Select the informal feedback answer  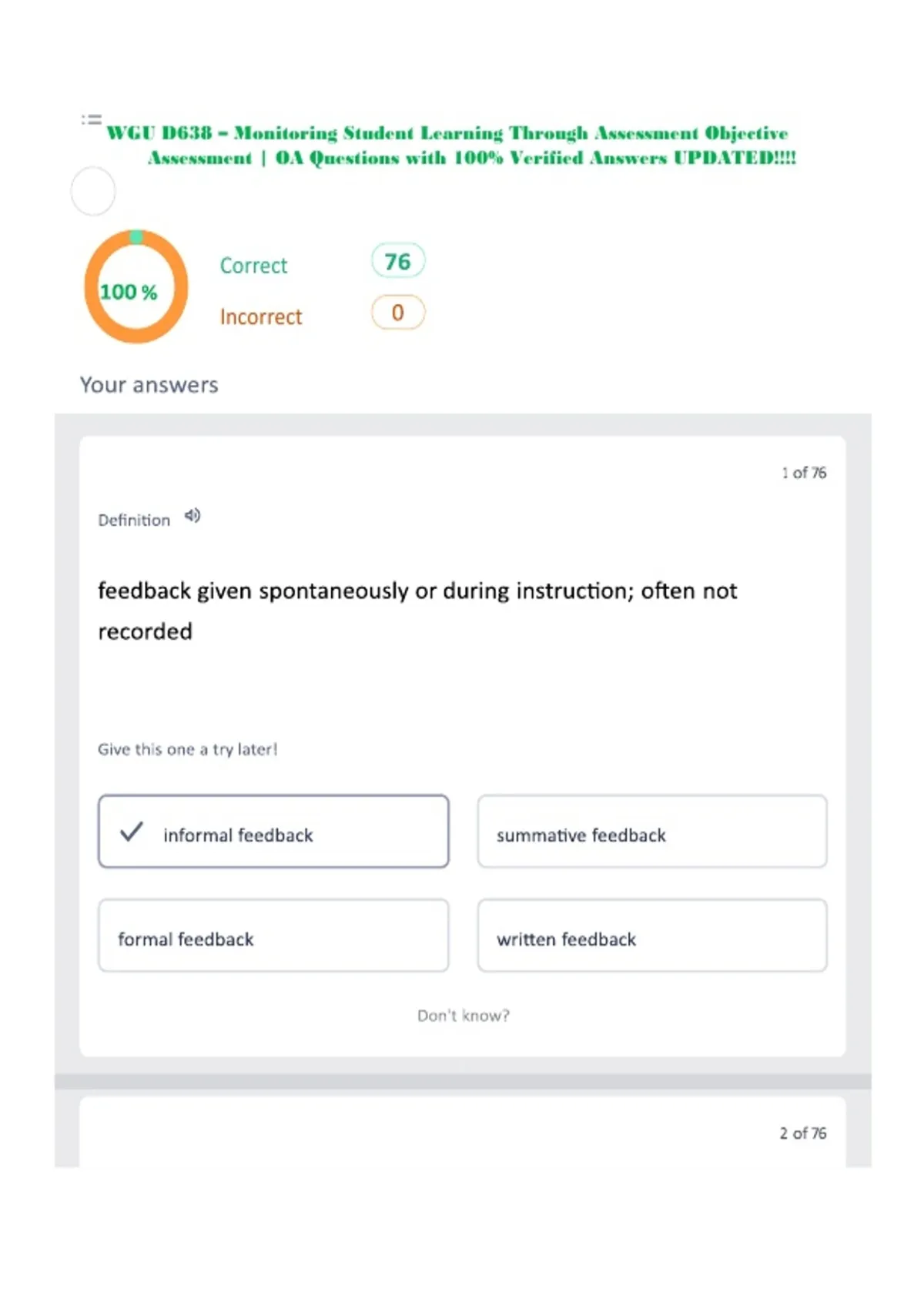click(273, 832)
